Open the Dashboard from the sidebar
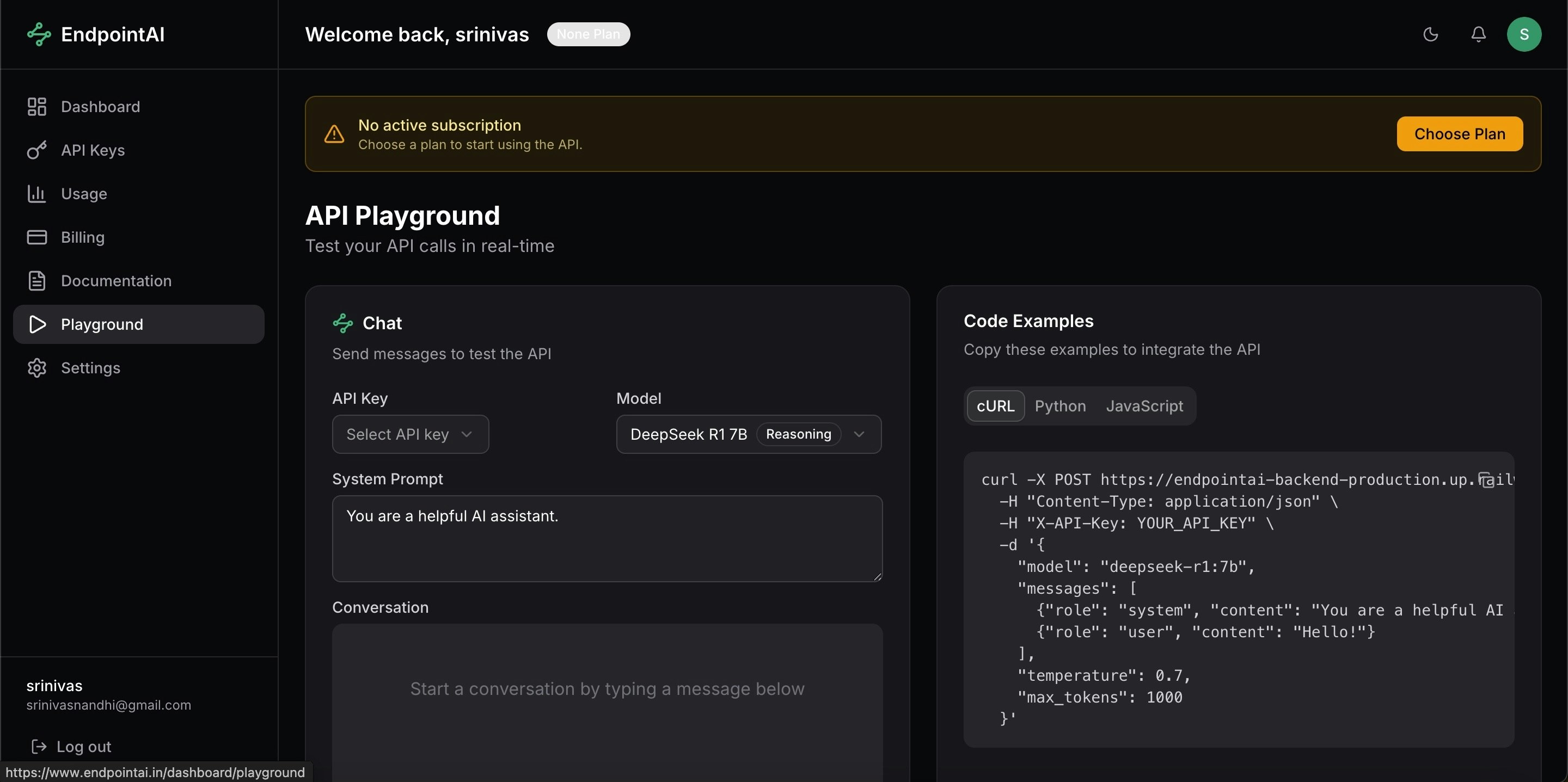The image size is (1568, 782). pos(100,107)
